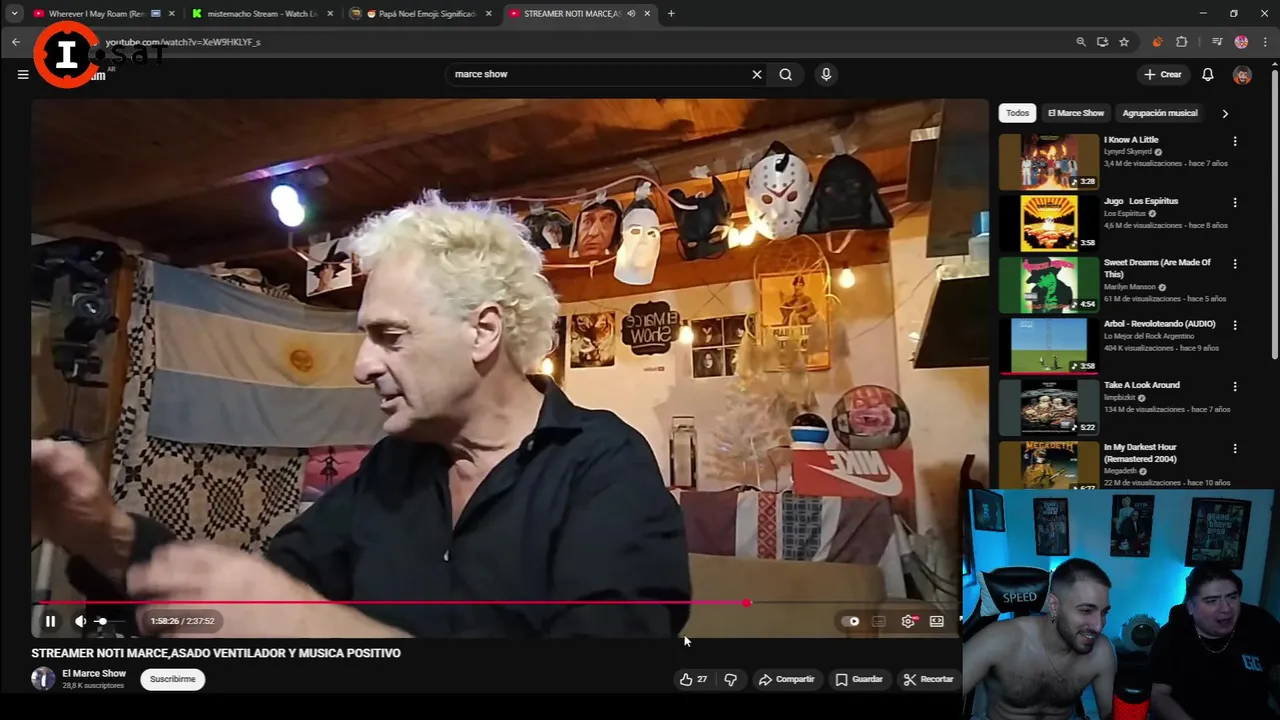The width and height of the screenshot is (1280, 720).
Task: Click El Marce Show channel avatar
Action: tap(43, 679)
